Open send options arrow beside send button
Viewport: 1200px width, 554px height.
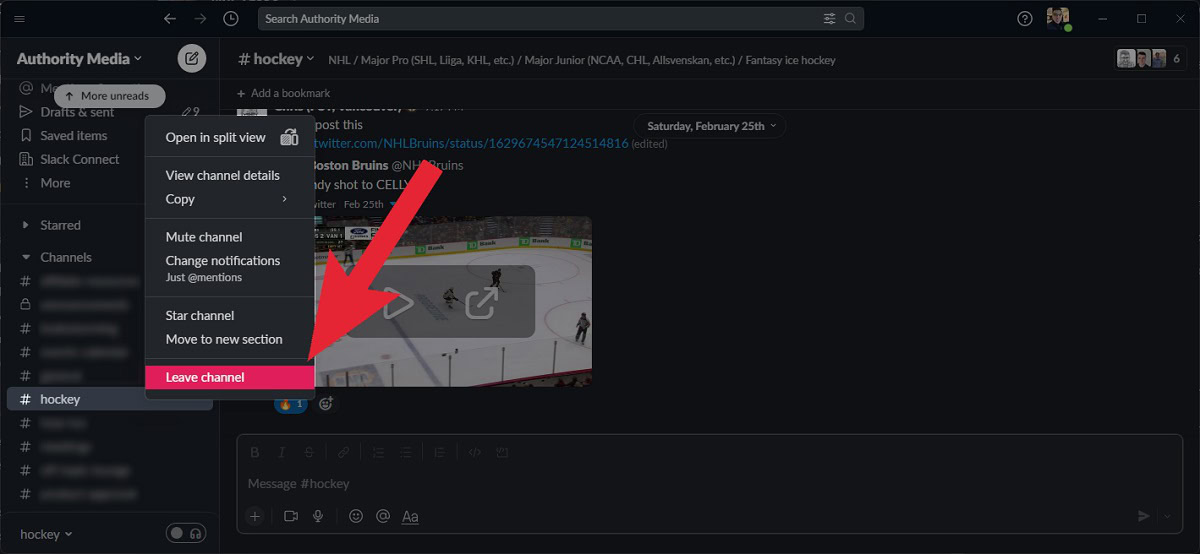click(x=1167, y=516)
